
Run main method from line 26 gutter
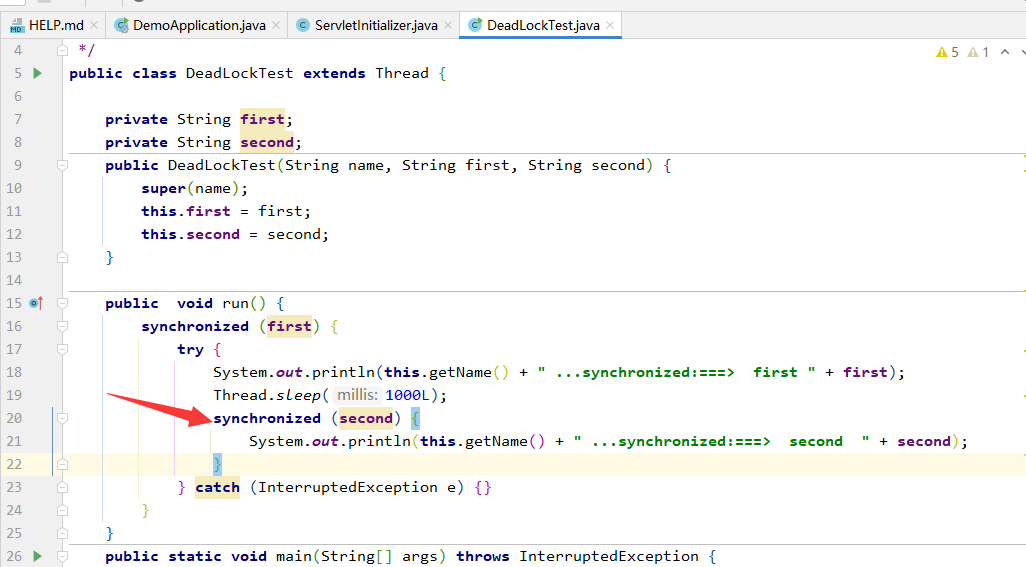(x=37, y=556)
